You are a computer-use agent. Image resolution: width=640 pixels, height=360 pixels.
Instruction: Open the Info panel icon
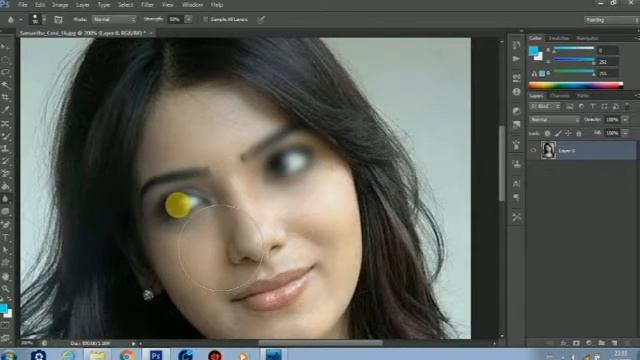coord(516,92)
